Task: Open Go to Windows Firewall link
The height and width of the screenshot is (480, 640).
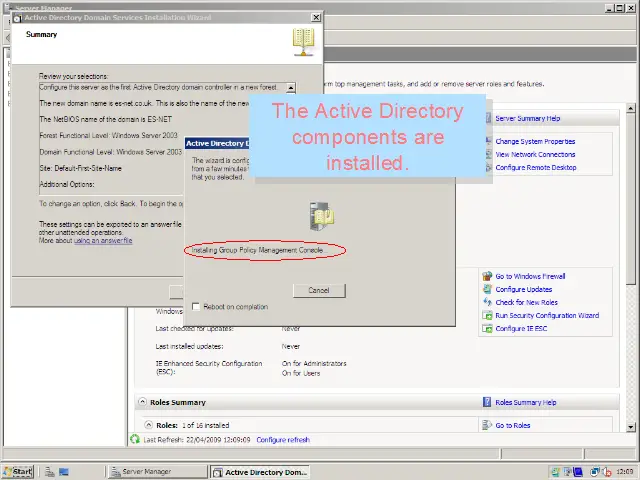Action: click(530, 276)
